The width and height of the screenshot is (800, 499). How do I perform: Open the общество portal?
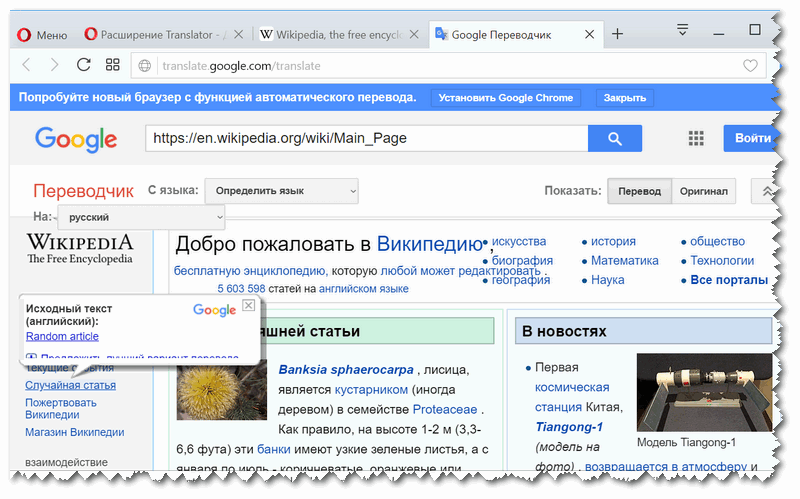point(717,241)
